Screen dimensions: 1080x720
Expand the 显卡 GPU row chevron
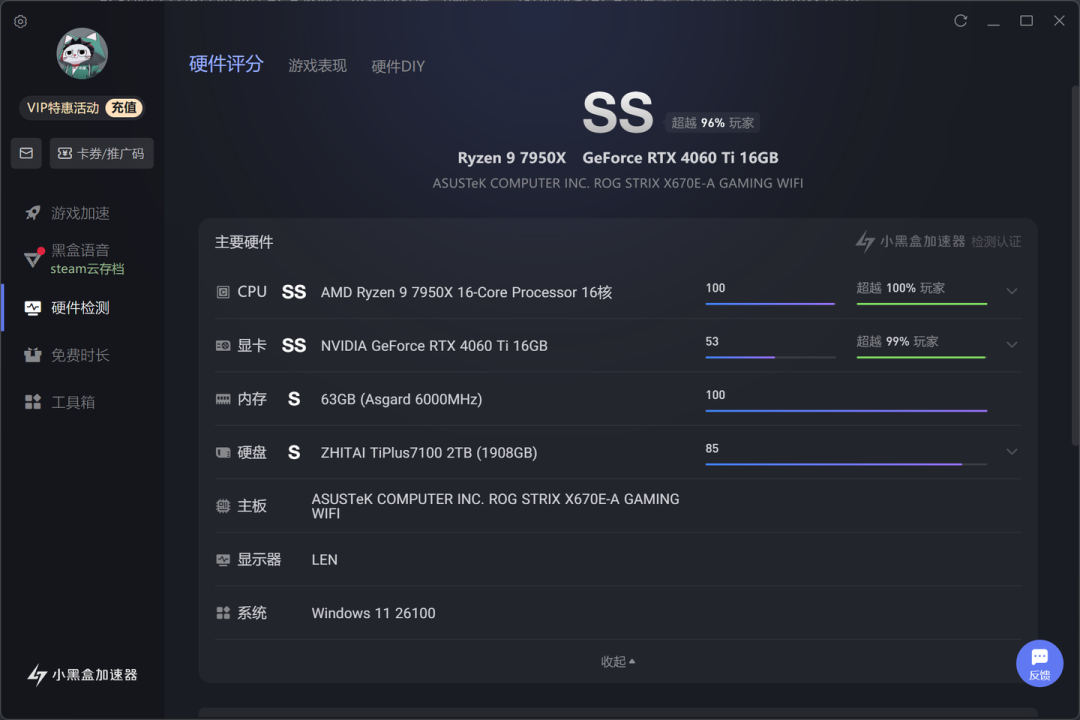point(1011,344)
